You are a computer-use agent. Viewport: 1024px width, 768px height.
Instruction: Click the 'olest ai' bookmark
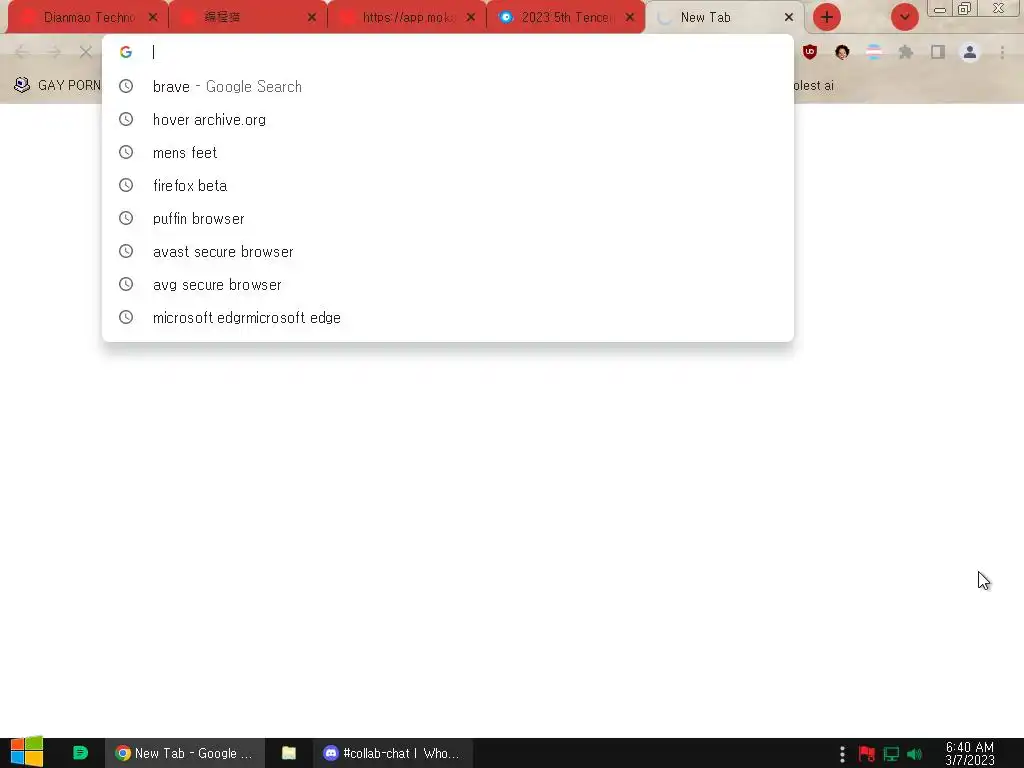[814, 86]
